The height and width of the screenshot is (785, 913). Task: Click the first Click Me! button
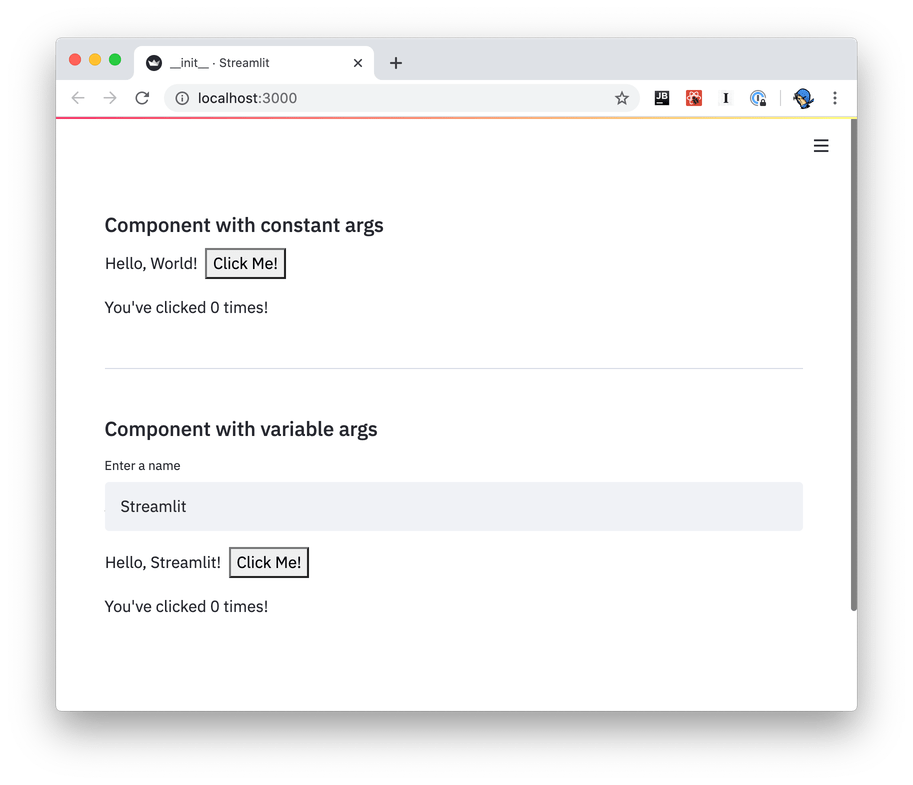click(x=245, y=263)
